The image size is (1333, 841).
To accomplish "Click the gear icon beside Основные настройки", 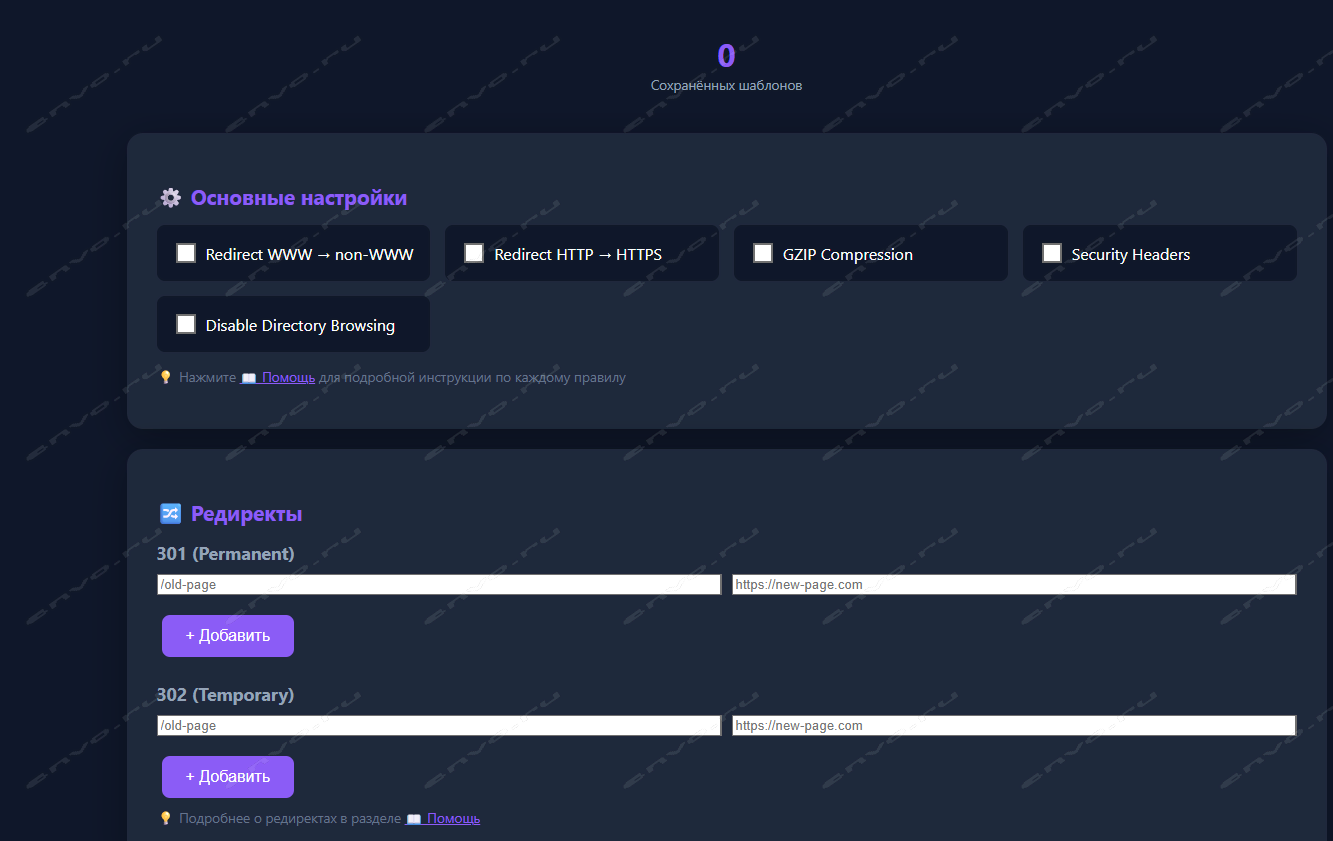I will 170,198.
